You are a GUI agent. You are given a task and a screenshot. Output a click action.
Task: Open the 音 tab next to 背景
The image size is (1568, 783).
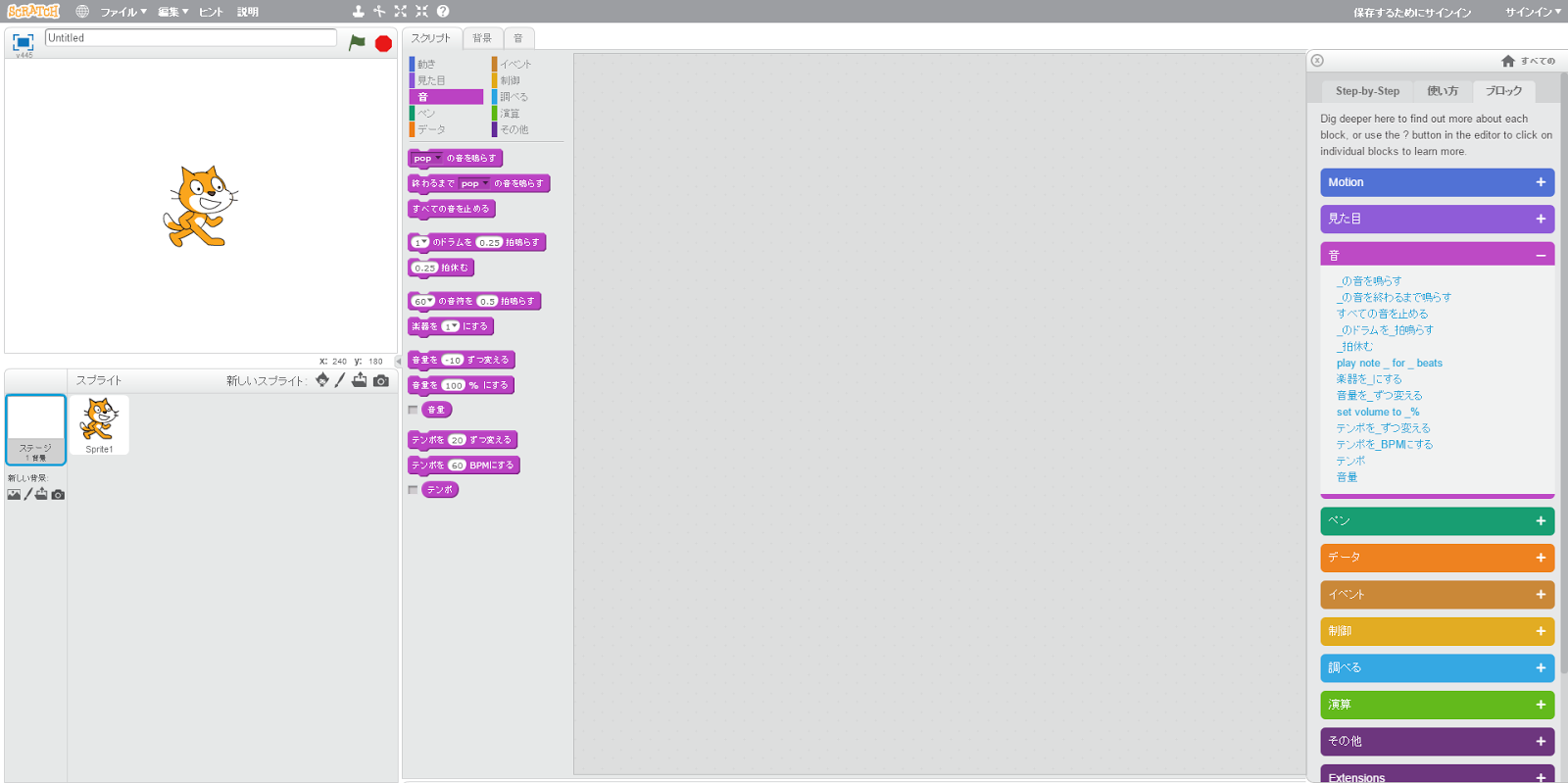tap(518, 38)
